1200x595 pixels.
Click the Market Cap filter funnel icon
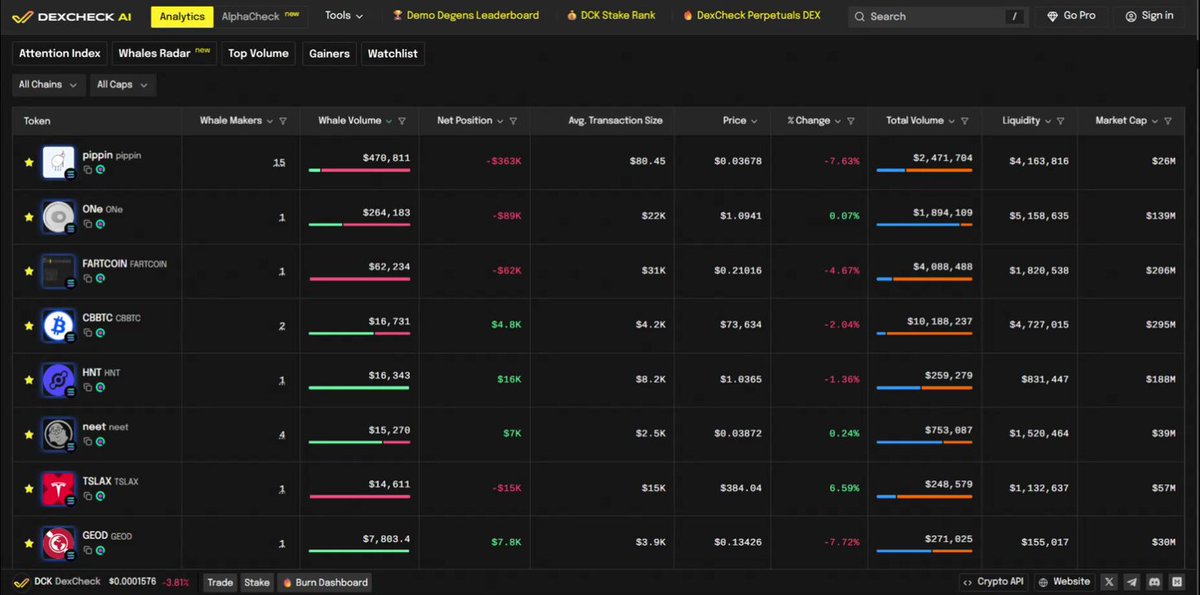tap(1167, 121)
